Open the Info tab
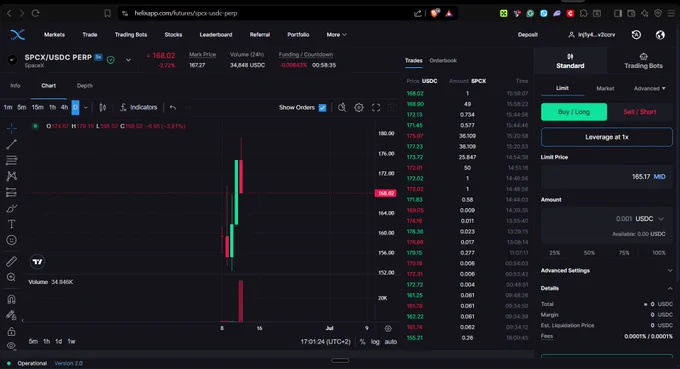This screenshot has width=680, height=369. (x=15, y=86)
